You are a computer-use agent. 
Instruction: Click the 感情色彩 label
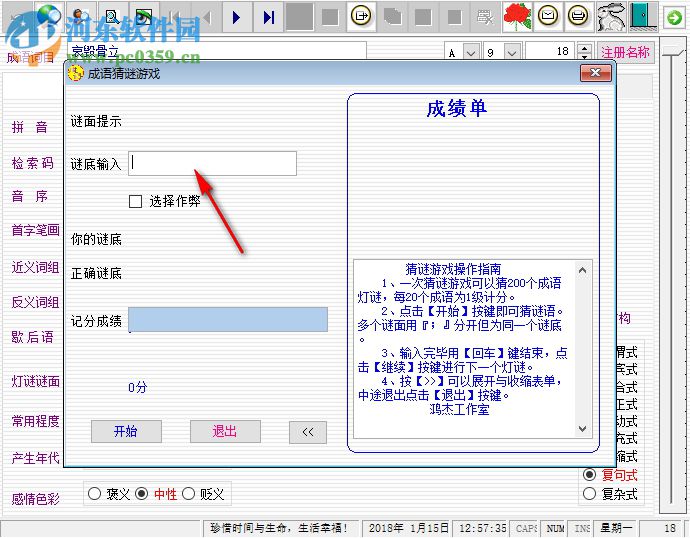coord(36,499)
